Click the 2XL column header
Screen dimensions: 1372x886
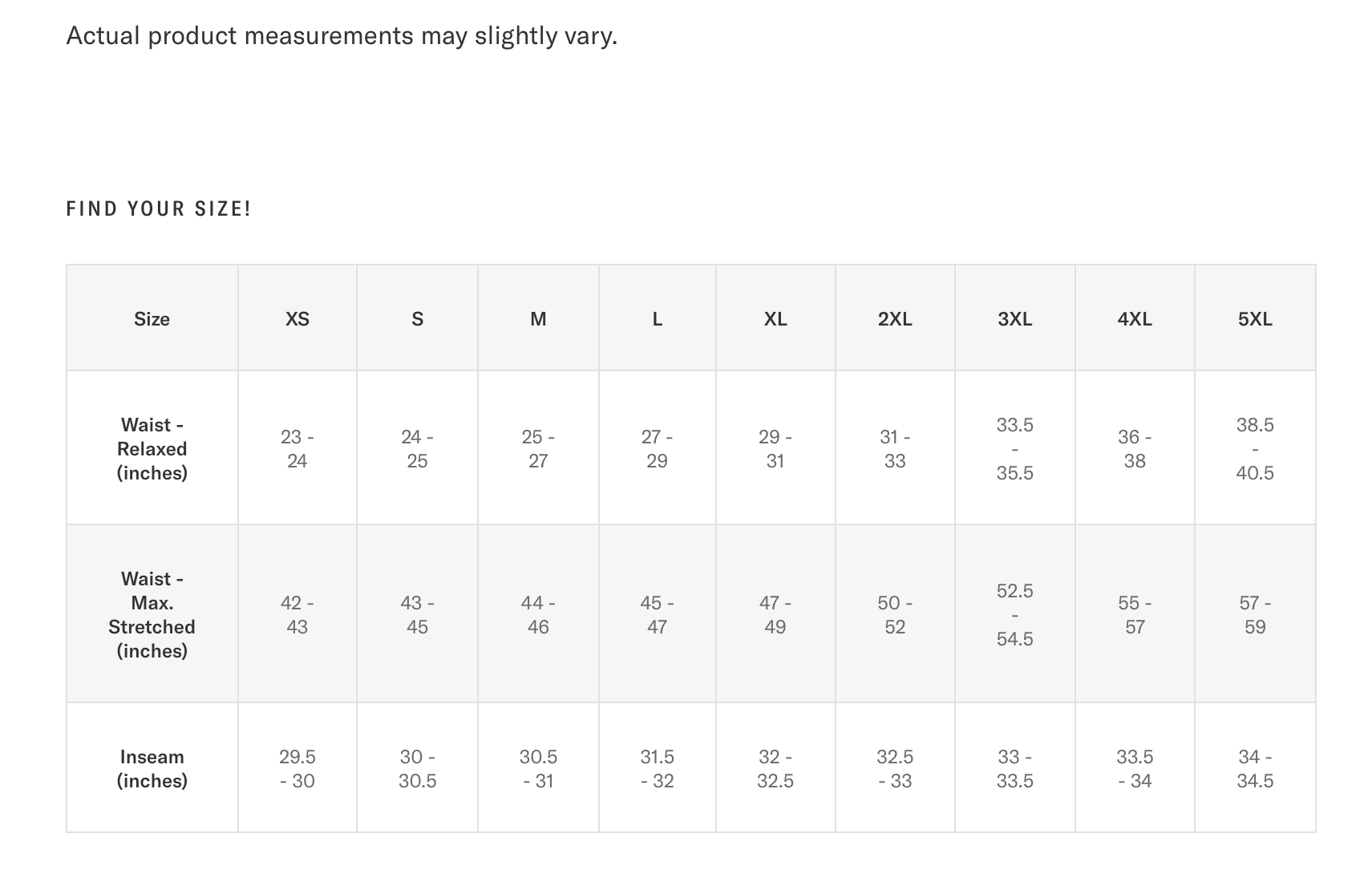[x=895, y=319]
